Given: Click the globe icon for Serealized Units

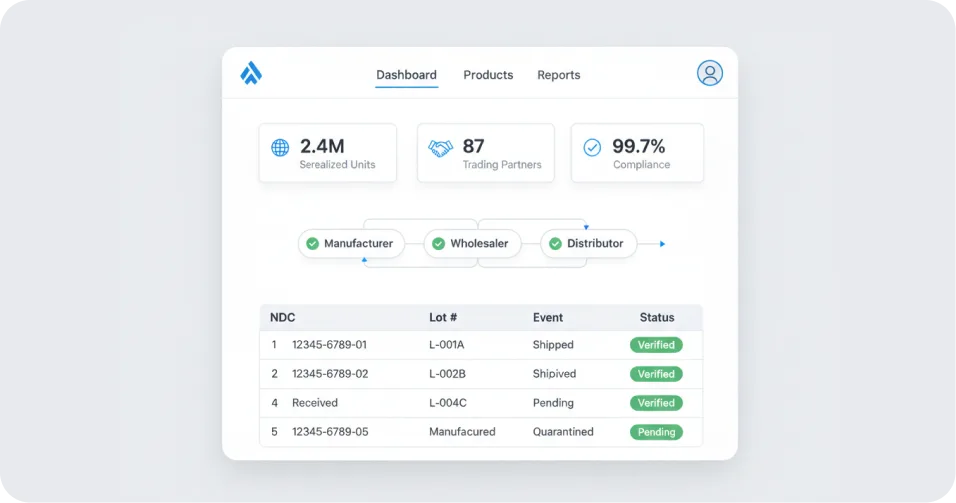Looking at the screenshot, I should (280, 148).
